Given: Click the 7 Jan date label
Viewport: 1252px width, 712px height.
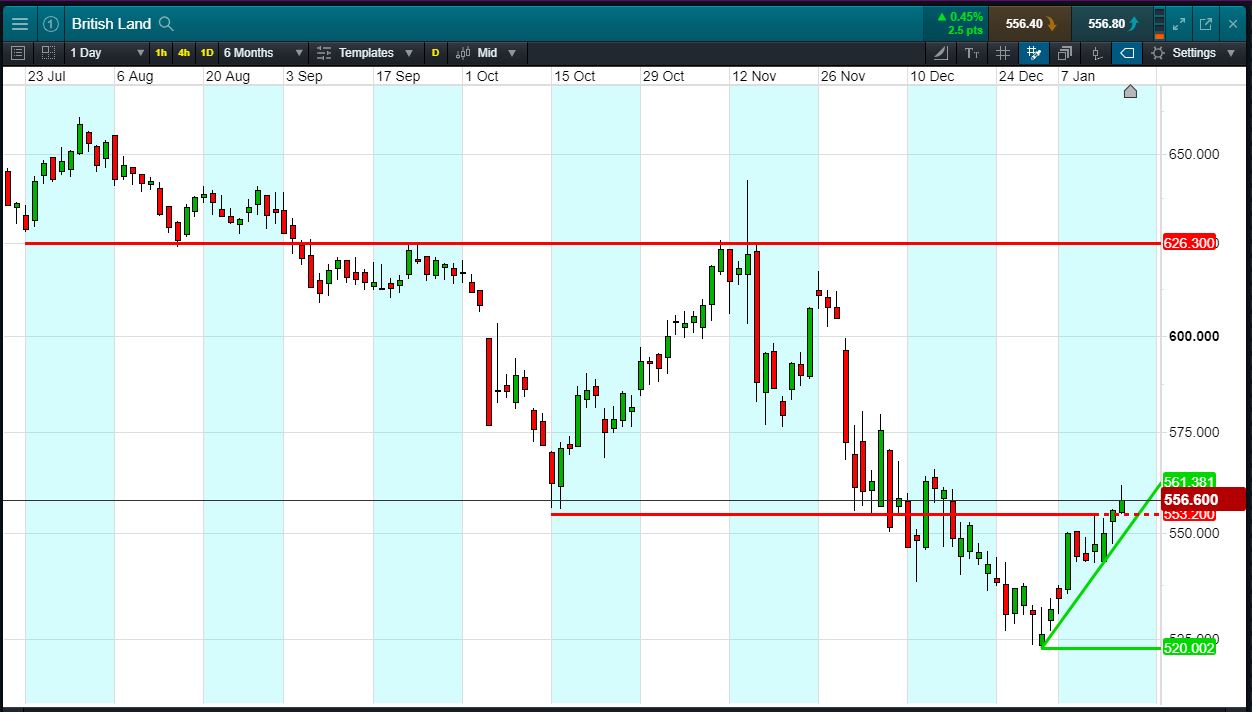Looking at the screenshot, I should click(x=1078, y=76).
